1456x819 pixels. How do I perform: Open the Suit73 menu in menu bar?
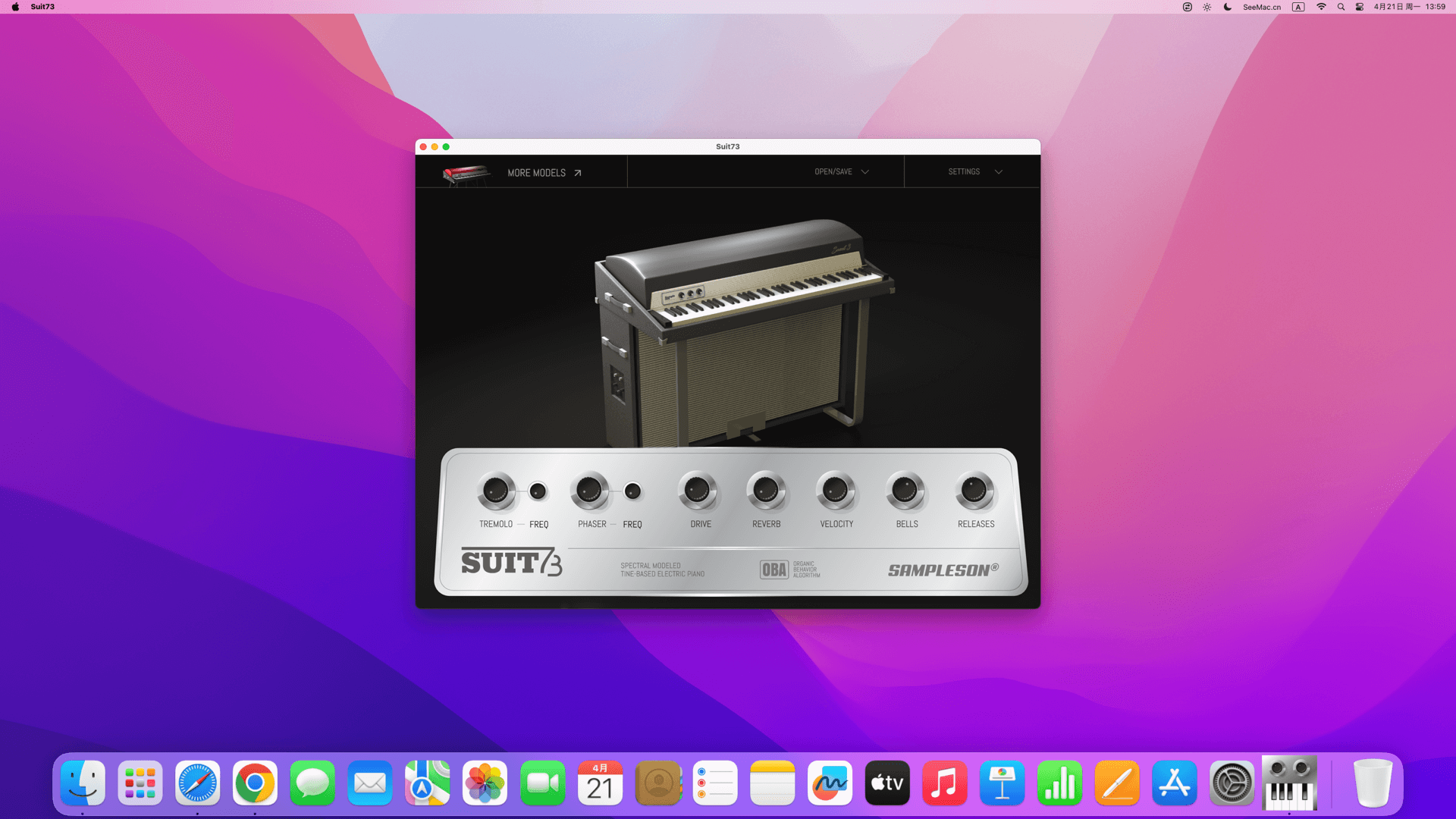point(42,7)
